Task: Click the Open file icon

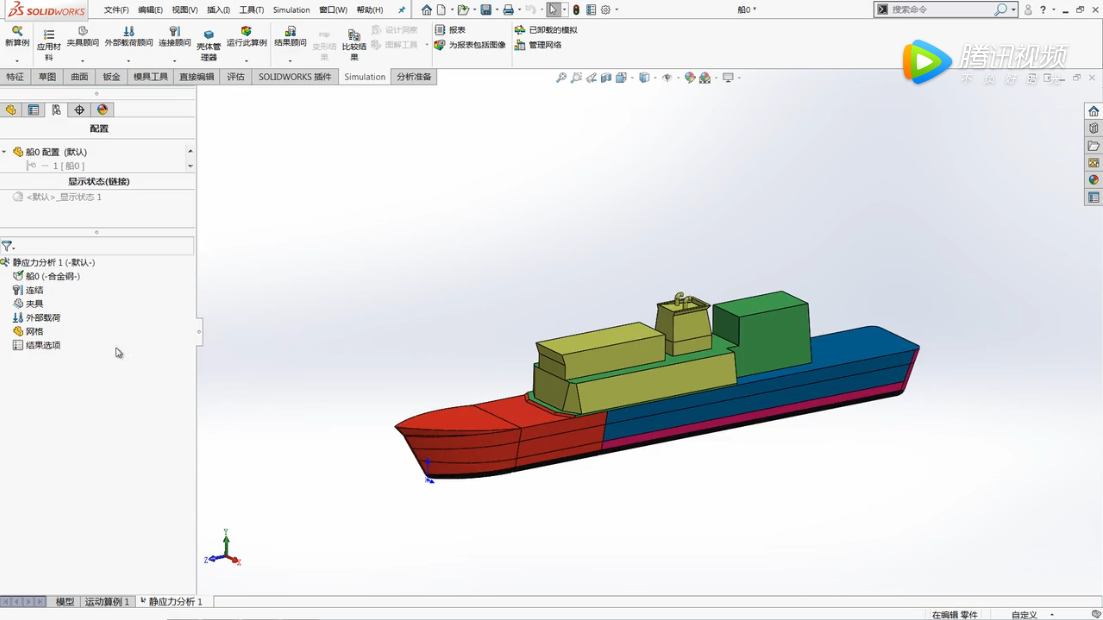Action: pos(463,10)
